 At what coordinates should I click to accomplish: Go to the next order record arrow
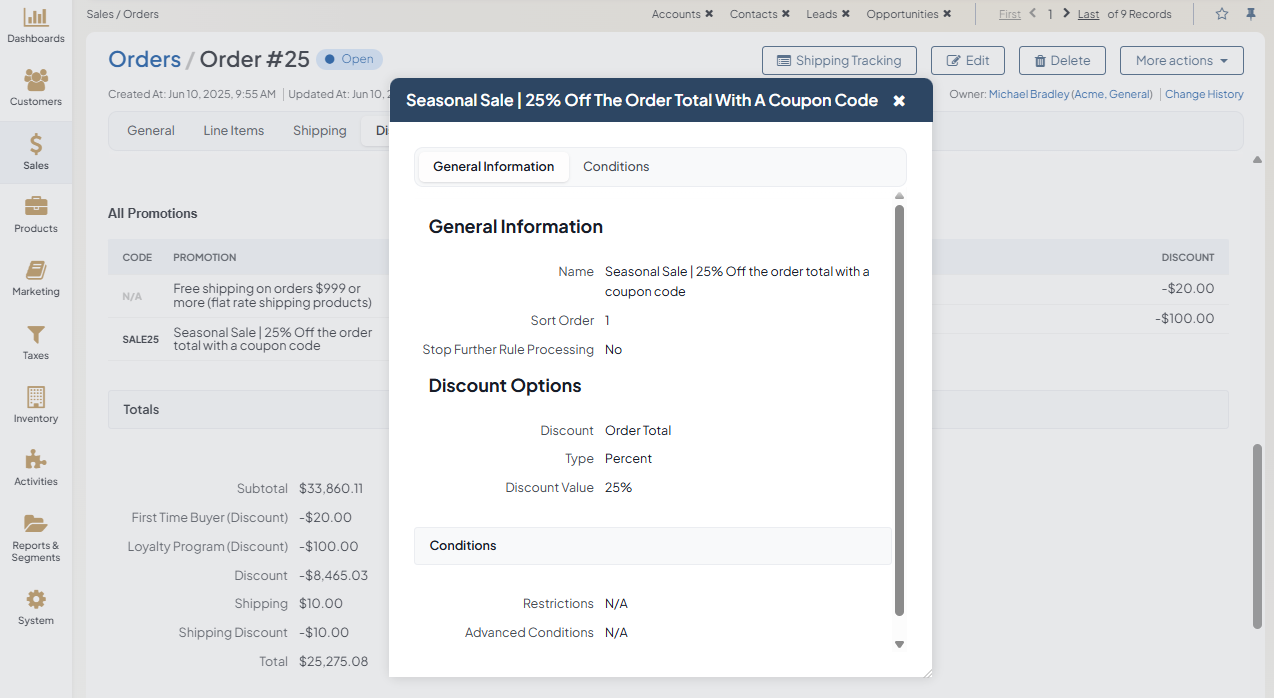click(x=1066, y=14)
